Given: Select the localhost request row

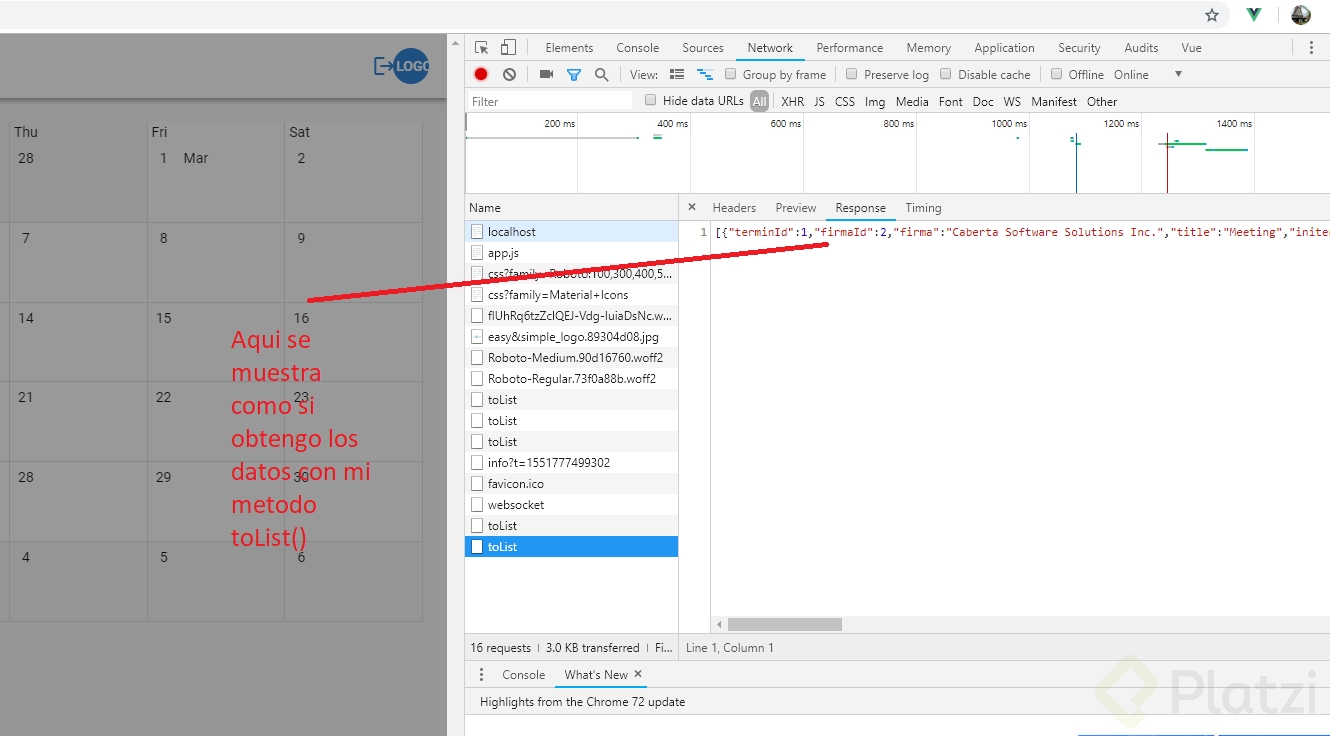Looking at the screenshot, I should 572,231.
